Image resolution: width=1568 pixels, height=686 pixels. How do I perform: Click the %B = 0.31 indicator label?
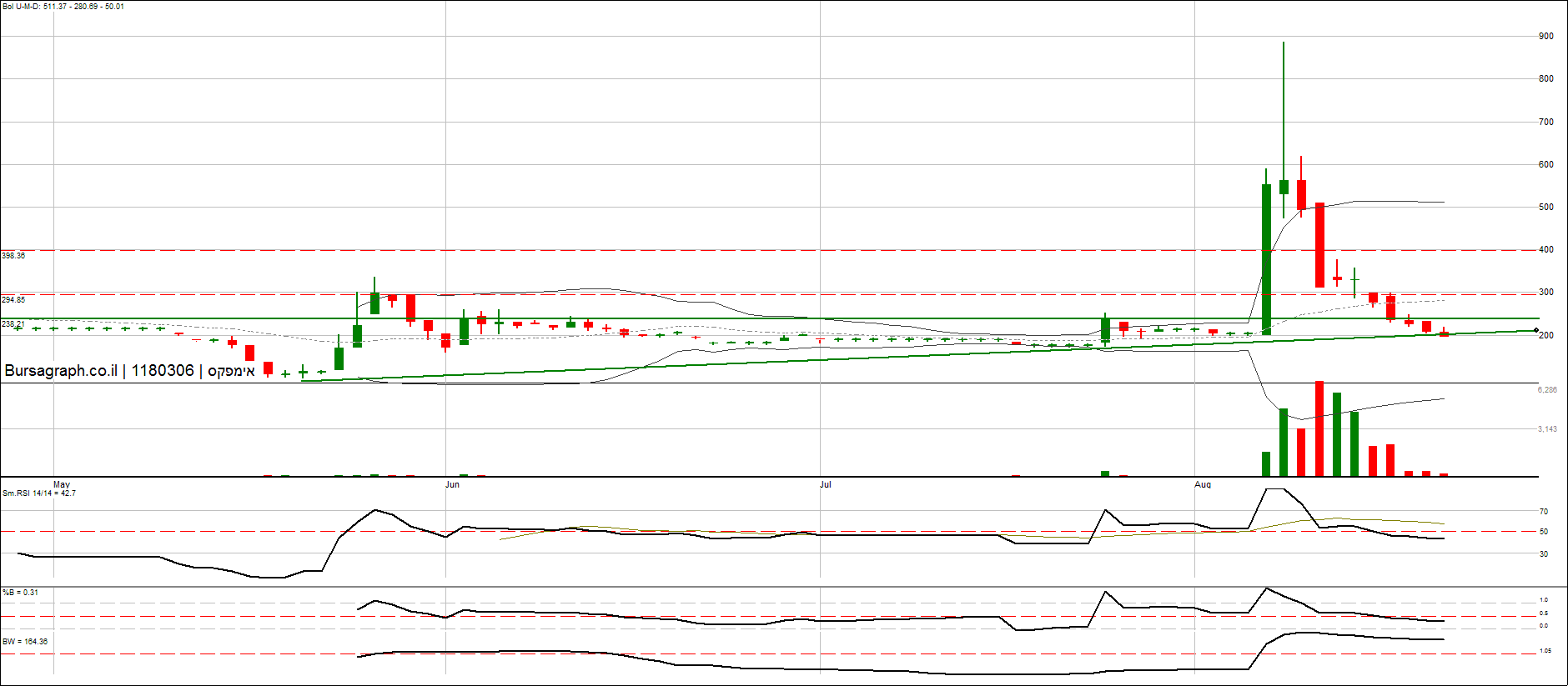click(20, 593)
